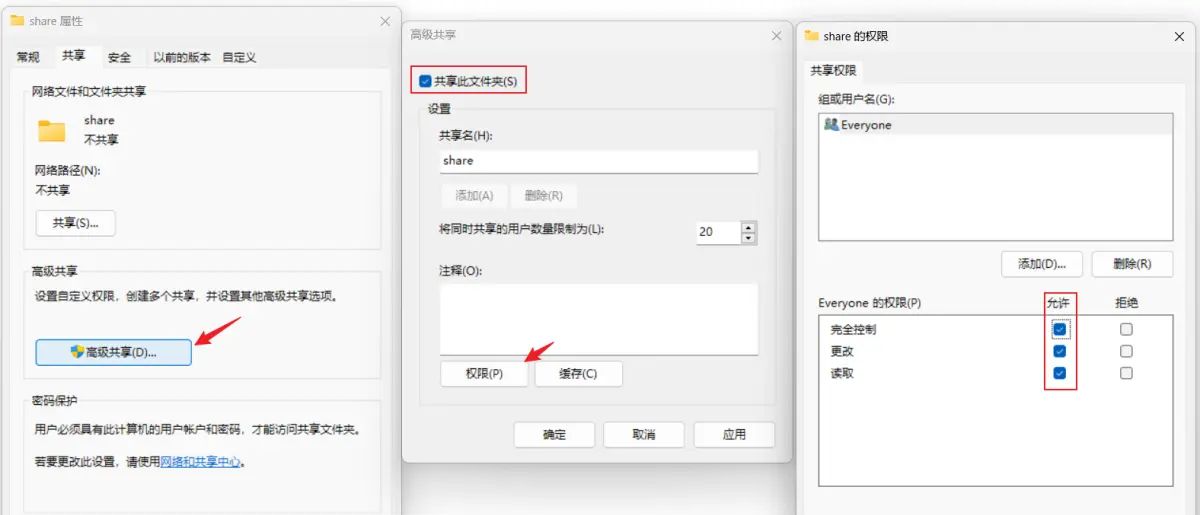
Task: Go to the 自定义 tab
Action: coord(239,57)
